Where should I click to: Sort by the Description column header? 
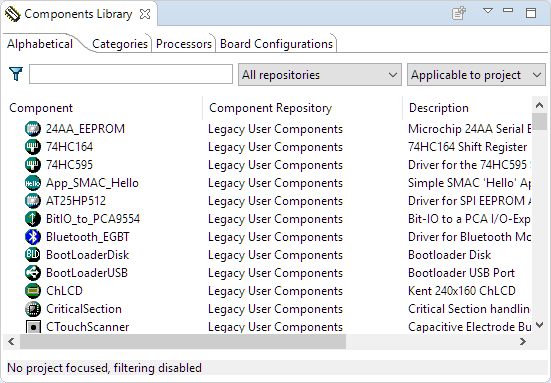[x=467, y=108]
